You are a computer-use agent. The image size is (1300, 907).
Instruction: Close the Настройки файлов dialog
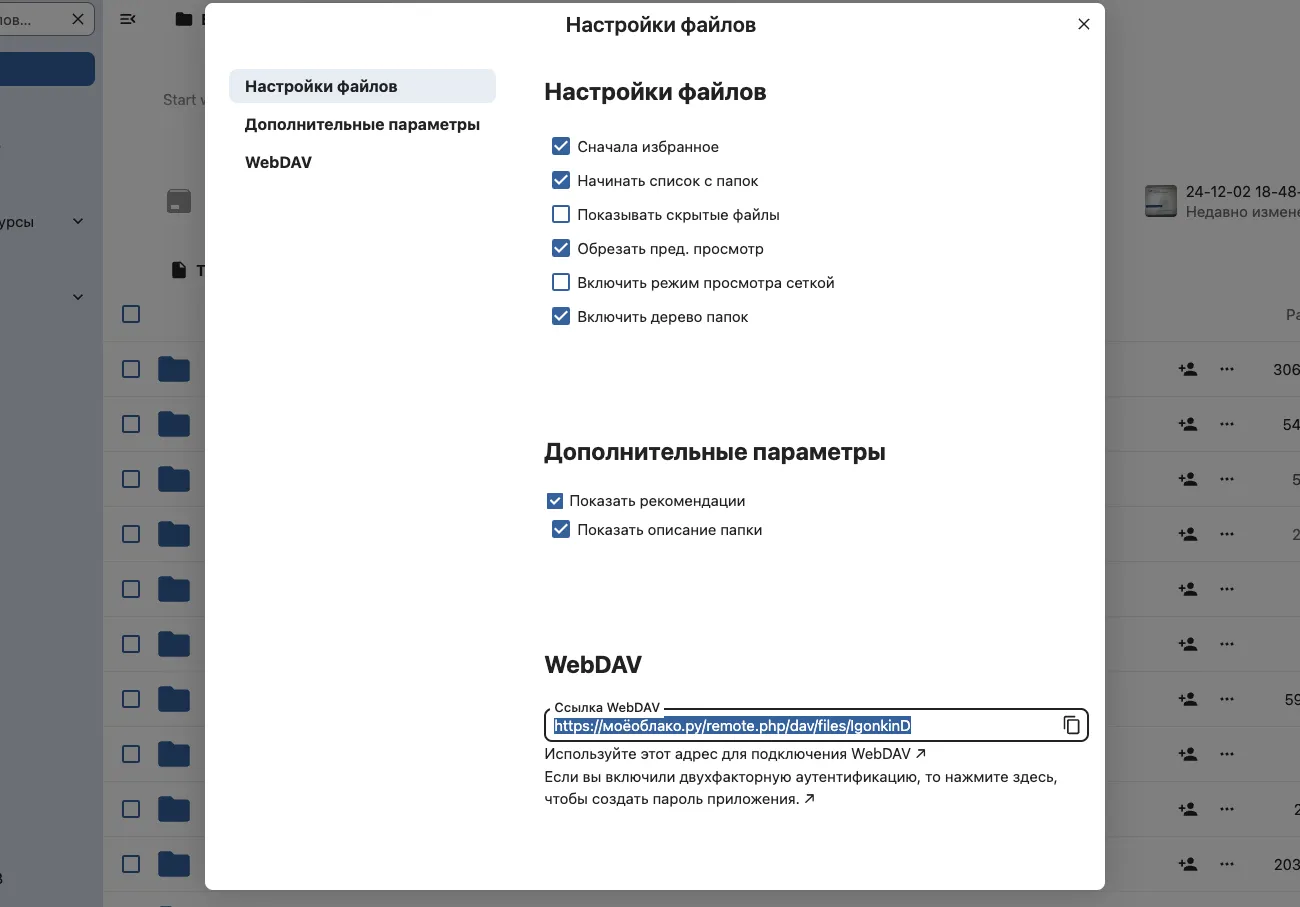(1084, 25)
